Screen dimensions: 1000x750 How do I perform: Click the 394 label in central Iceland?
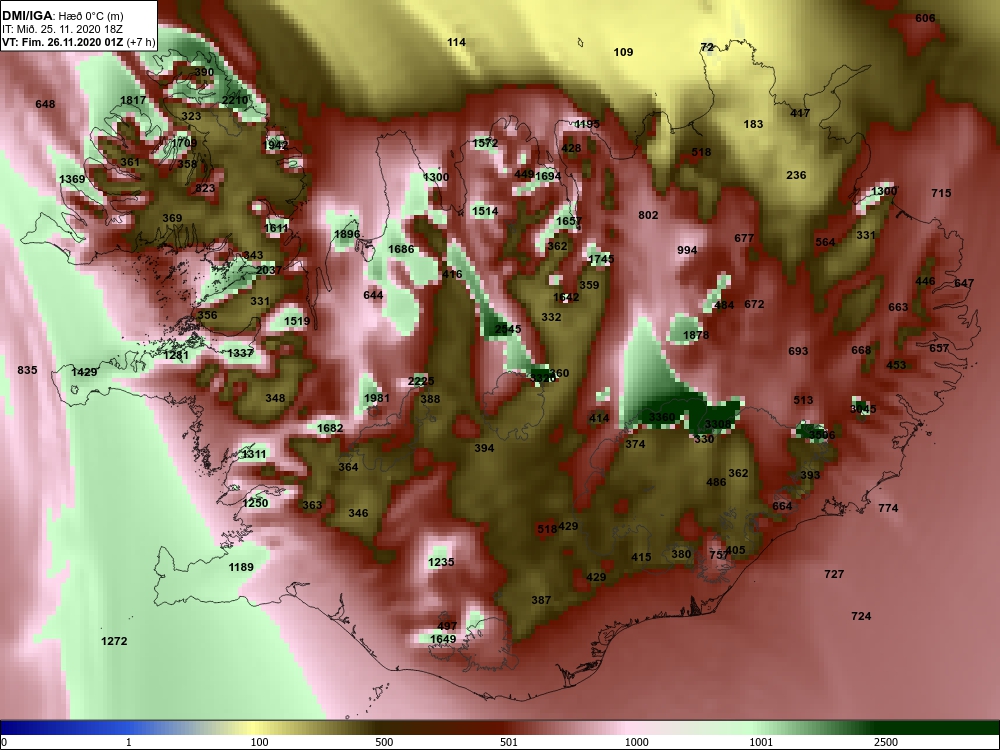[x=484, y=448]
